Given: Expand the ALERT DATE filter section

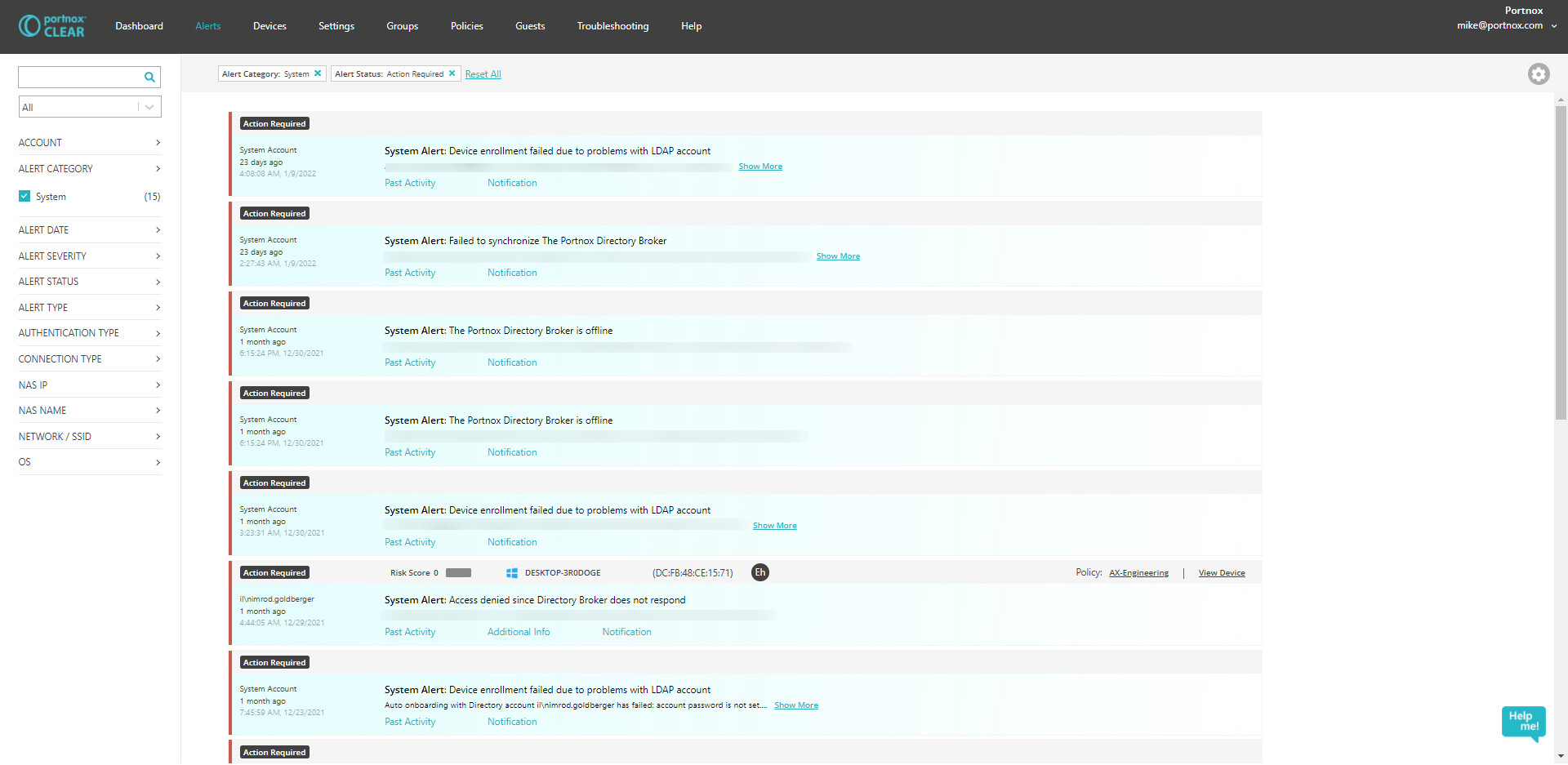Looking at the screenshot, I should [90, 230].
